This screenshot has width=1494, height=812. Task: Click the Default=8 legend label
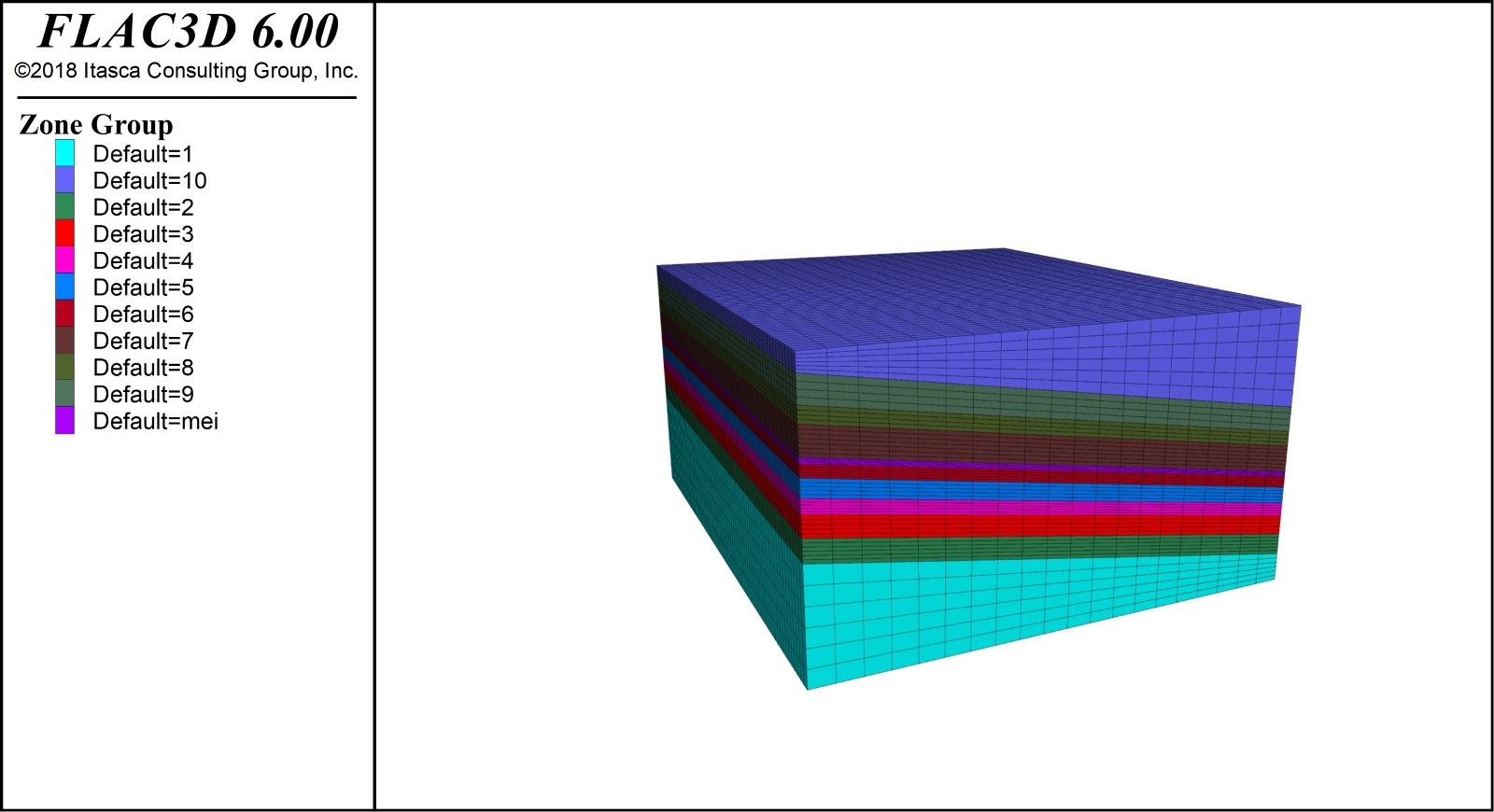click(143, 368)
